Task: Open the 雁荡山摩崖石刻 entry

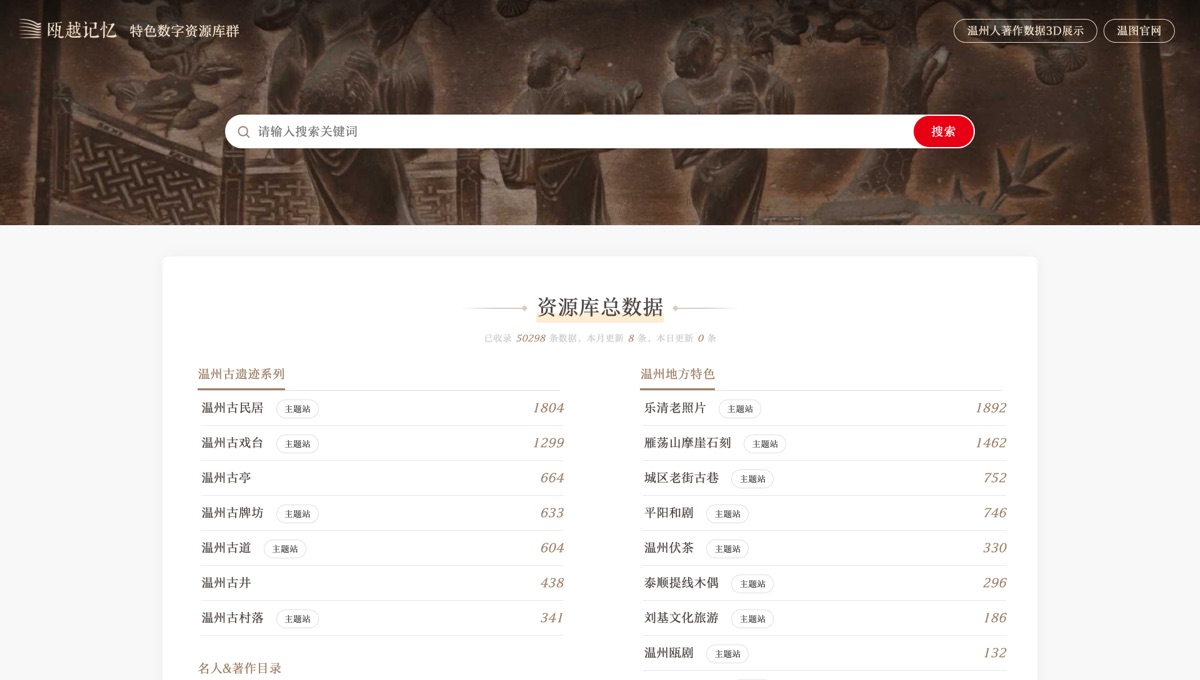Action: [688, 443]
